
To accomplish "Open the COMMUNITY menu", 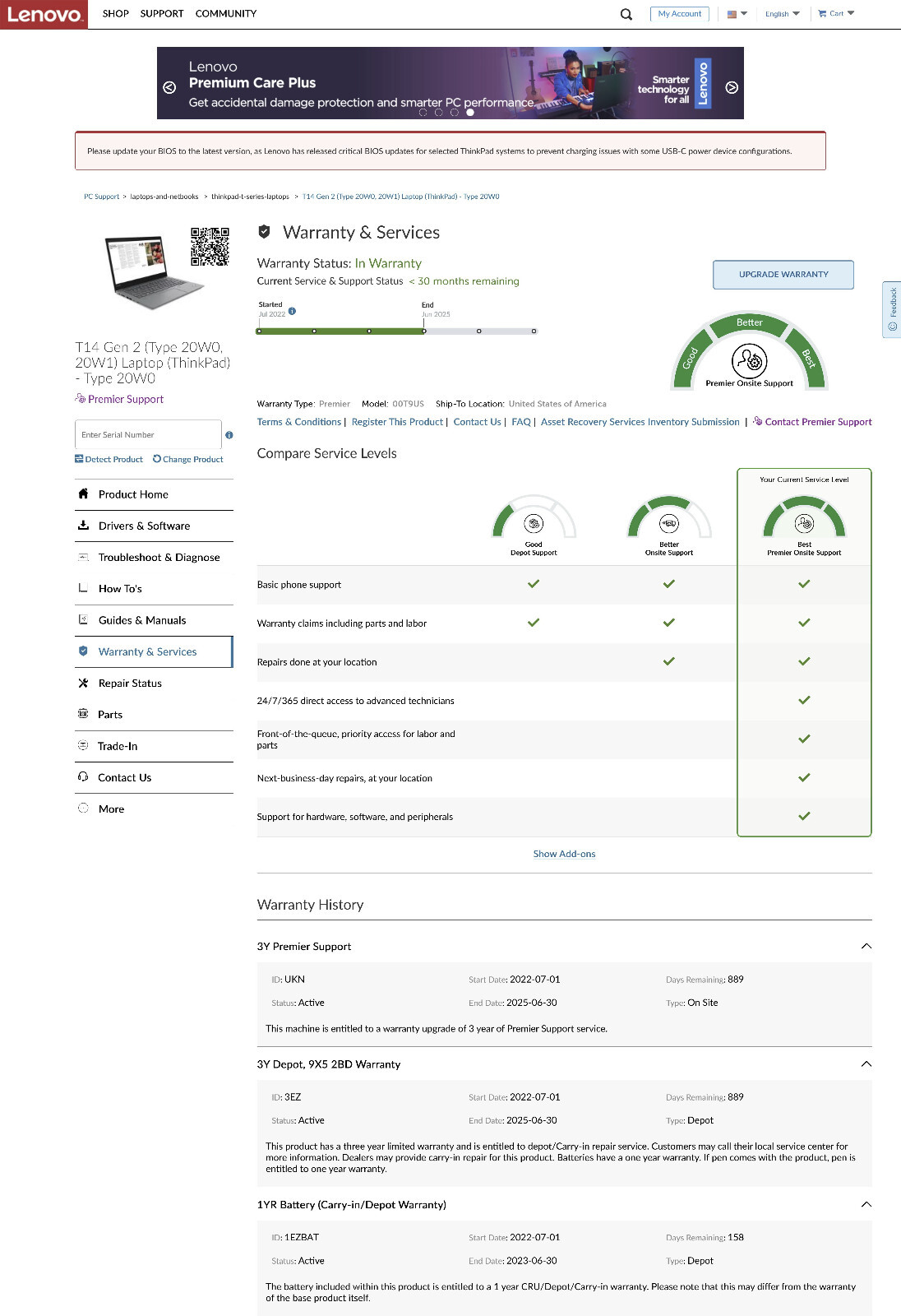I will [x=226, y=14].
